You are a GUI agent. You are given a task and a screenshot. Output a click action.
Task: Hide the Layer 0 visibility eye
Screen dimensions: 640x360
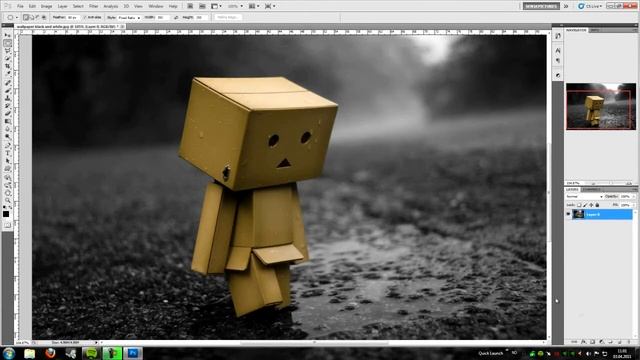[568, 214]
